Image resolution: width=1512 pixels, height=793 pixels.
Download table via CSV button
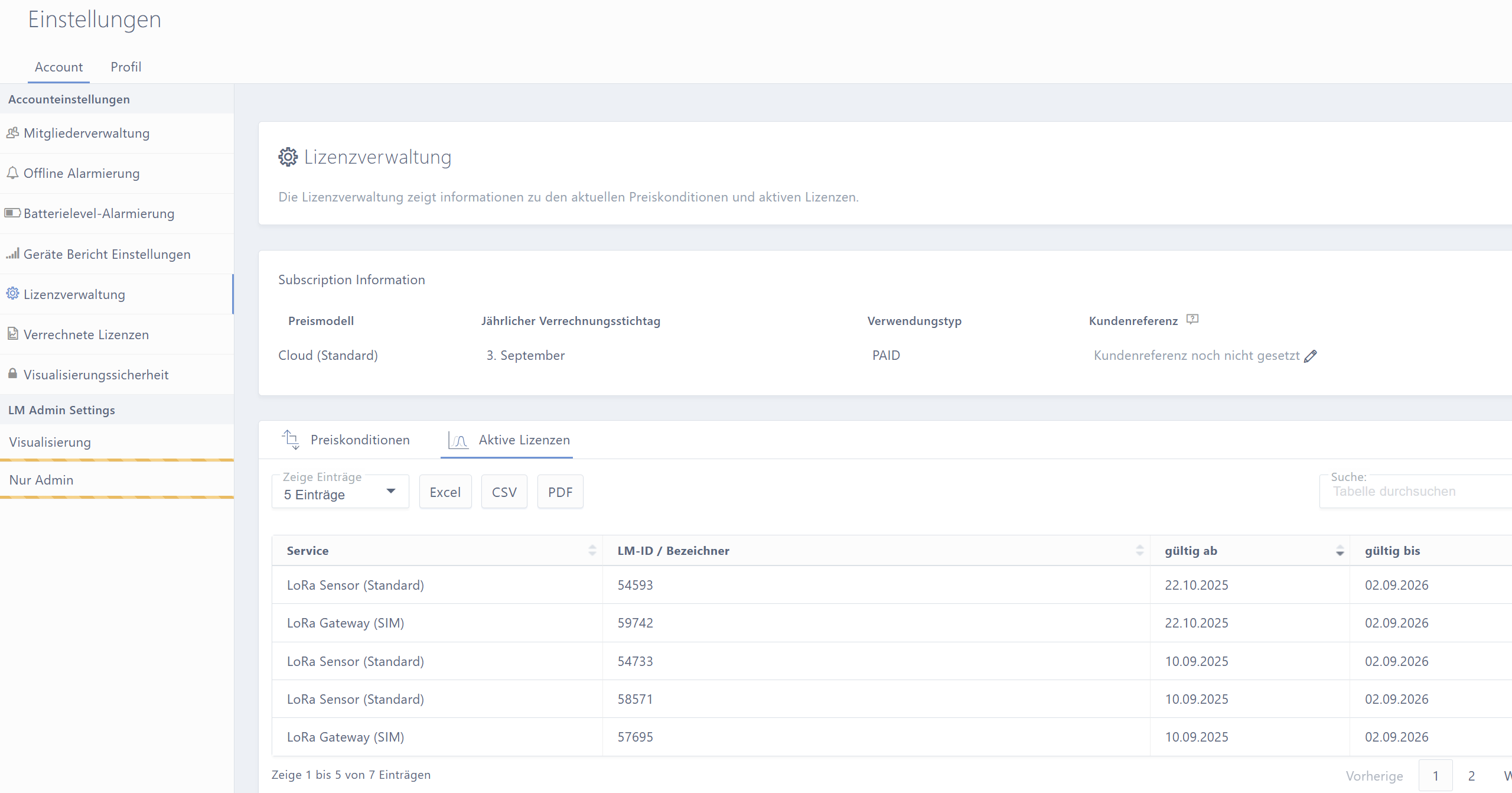click(x=504, y=492)
